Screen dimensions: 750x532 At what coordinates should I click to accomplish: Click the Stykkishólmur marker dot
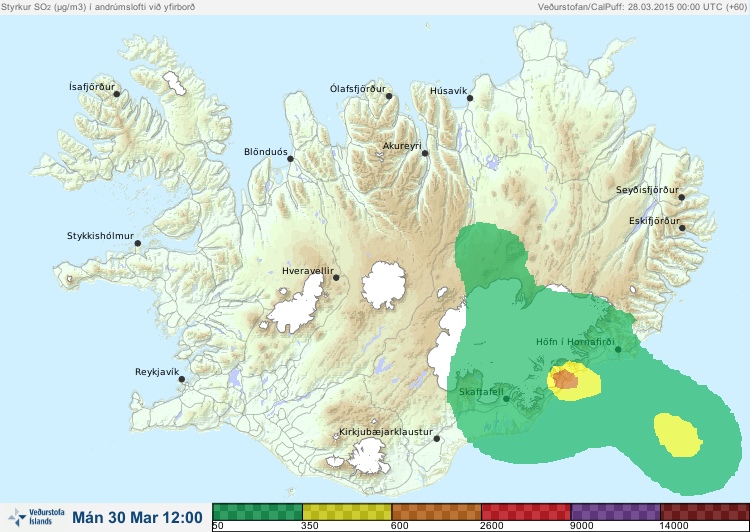point(138,243)
